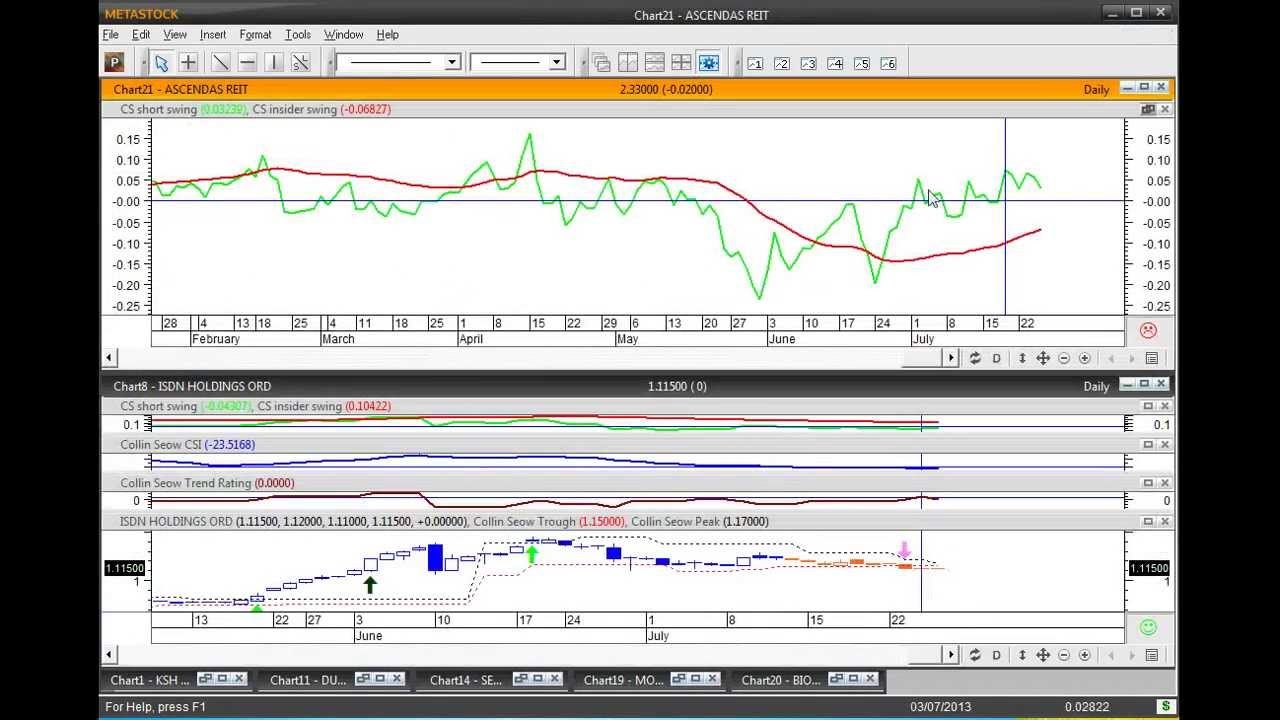Click the highlighted gear layout icon
Viewport: 1280px width, 720px height.
click(709, 63)
